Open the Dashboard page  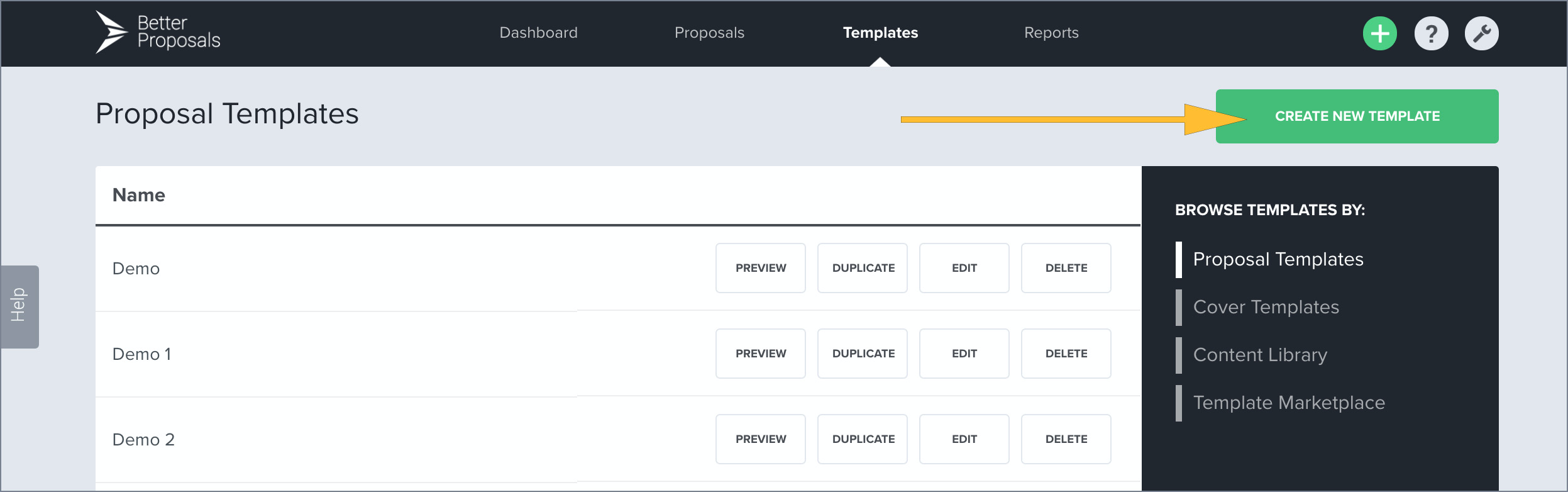click(538, 33)
